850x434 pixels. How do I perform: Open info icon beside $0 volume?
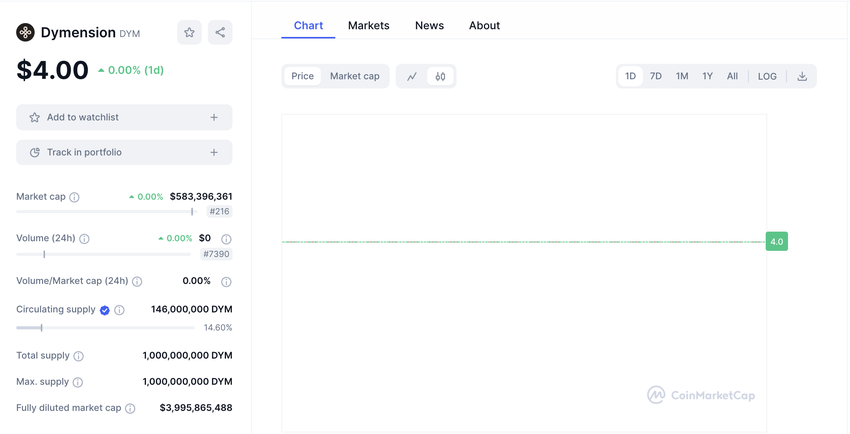coord(227,239)
